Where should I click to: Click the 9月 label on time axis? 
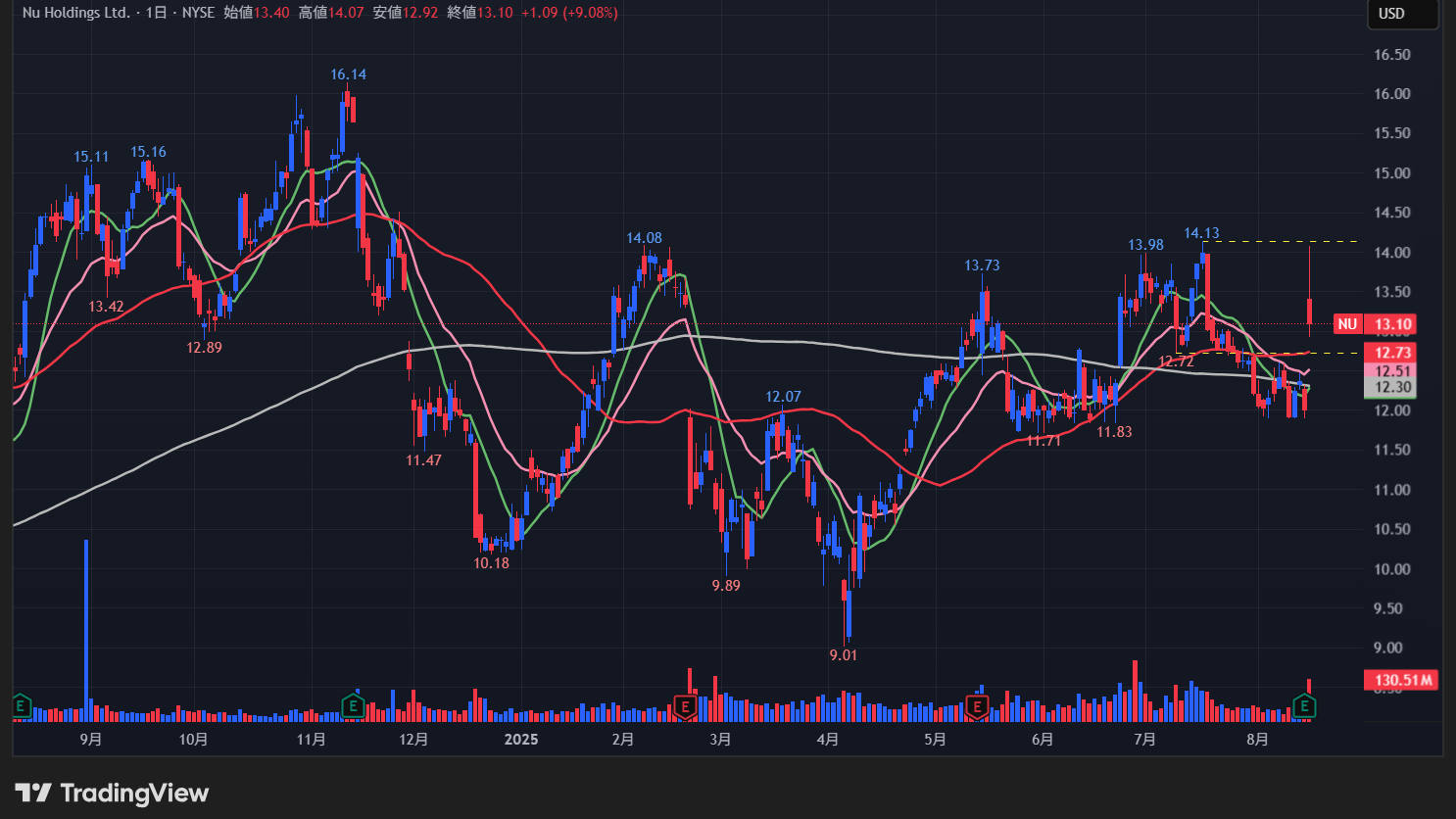pos(91,740)
